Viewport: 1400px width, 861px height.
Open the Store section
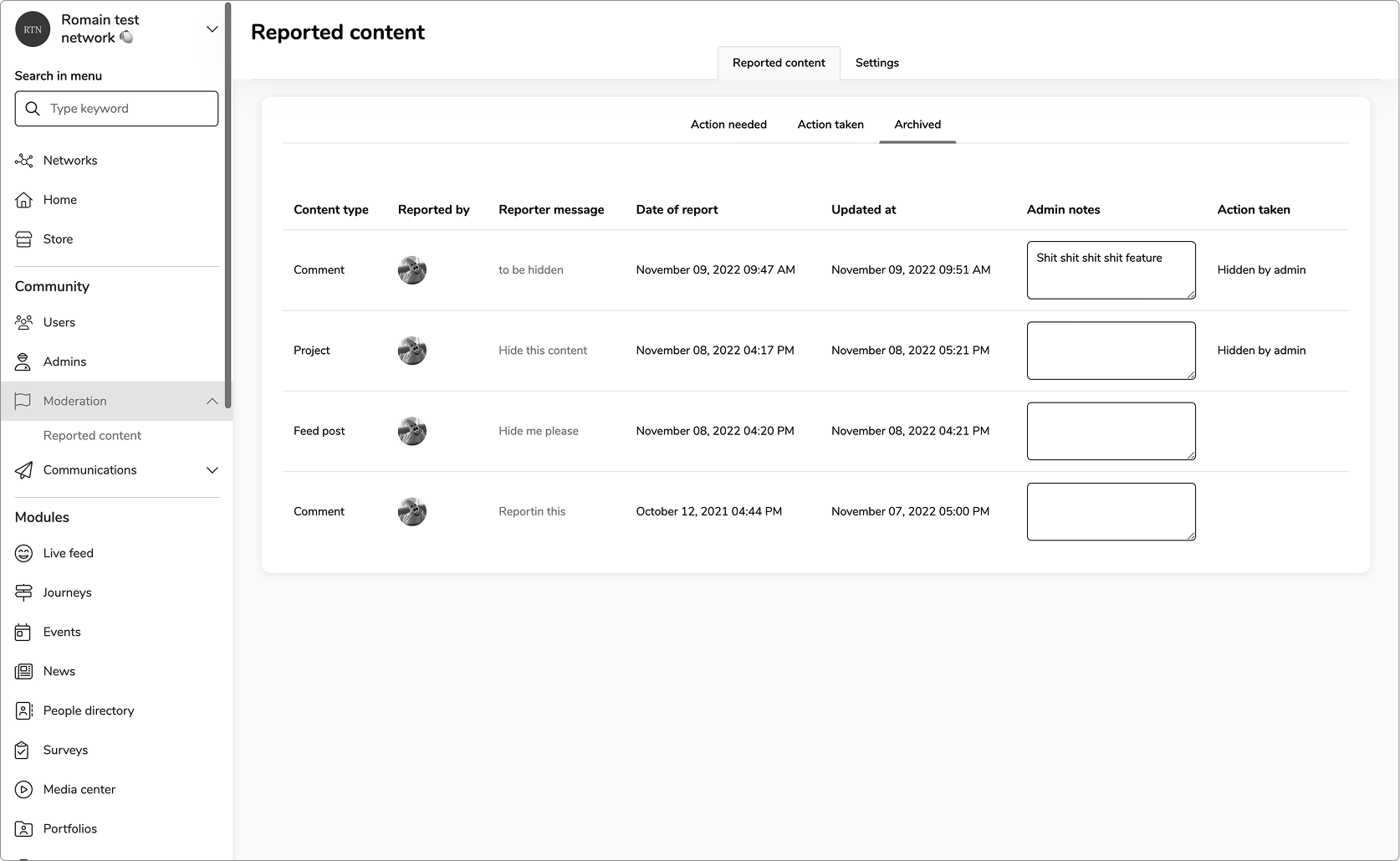57,238
